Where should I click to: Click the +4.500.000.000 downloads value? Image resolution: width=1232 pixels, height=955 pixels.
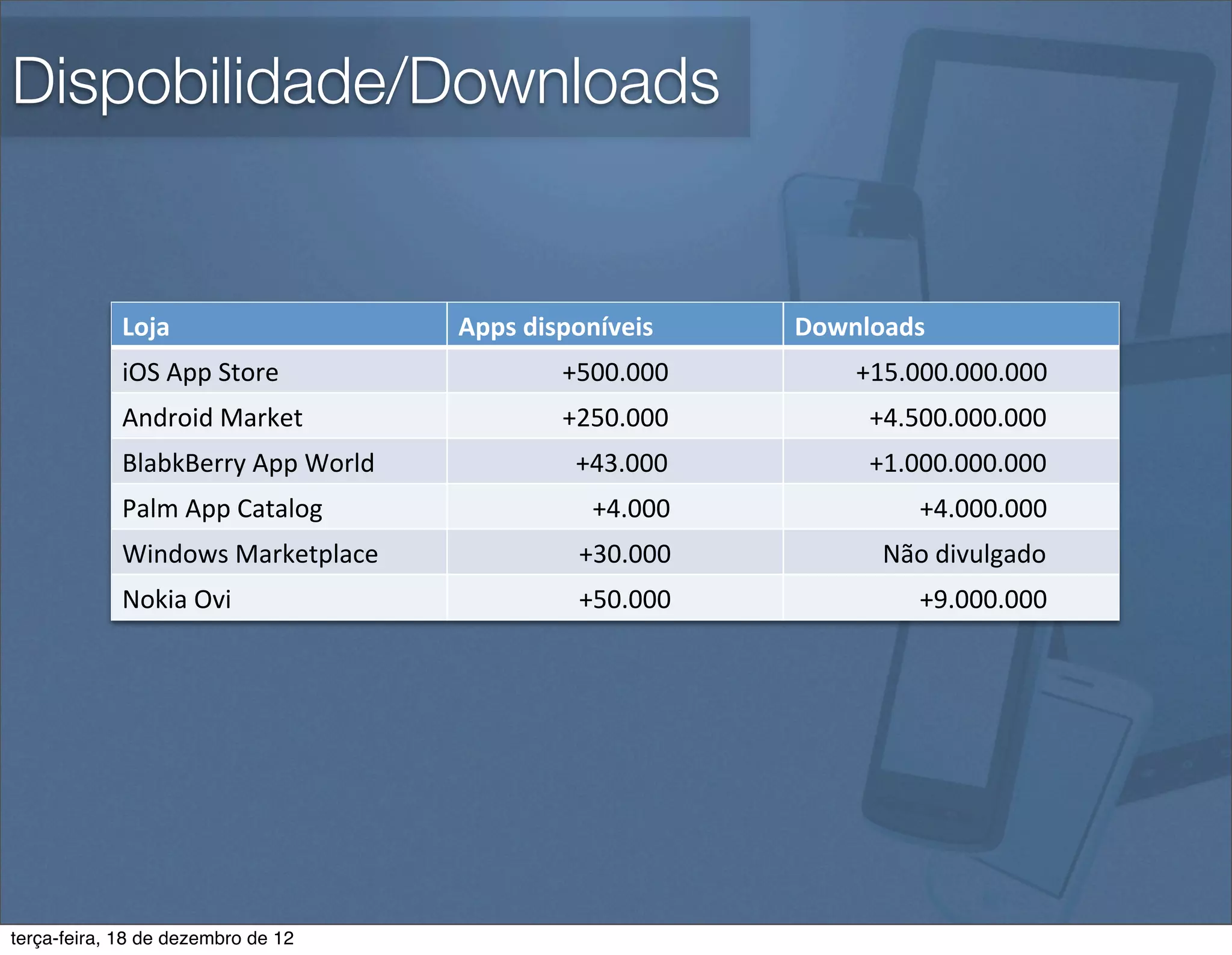tap(958, 417)
